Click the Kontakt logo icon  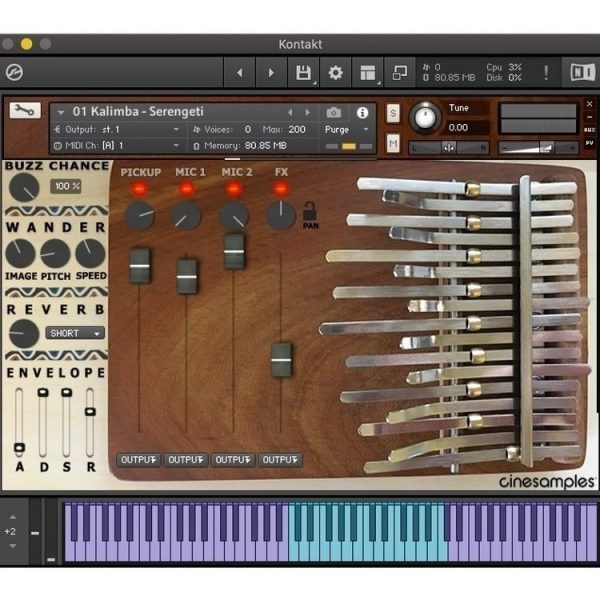click(x=15, y=72)
